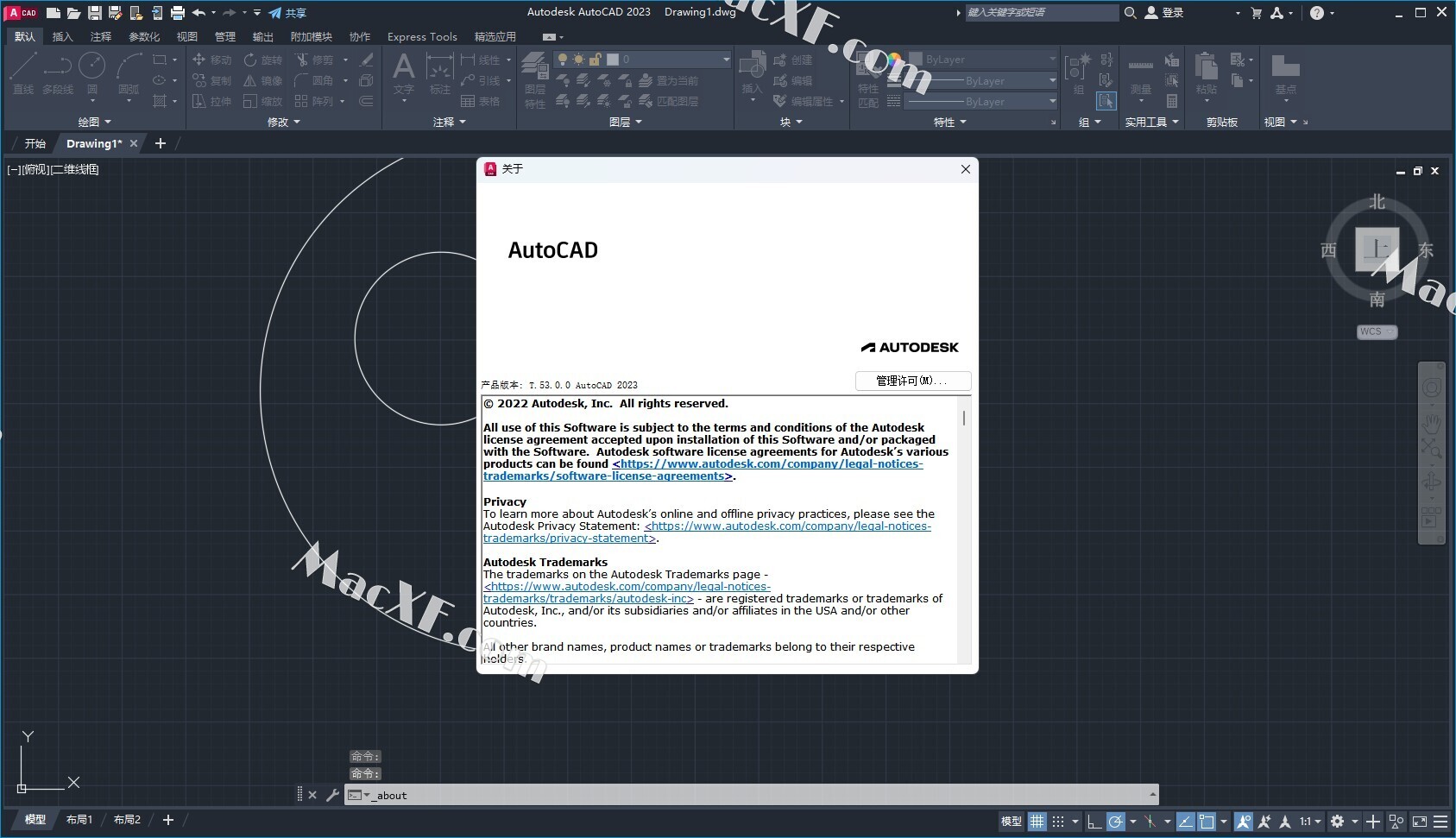This screenshot has height=838, width=1456.
Task: Switch to the 参数化 (Parametric) ribbon tab
Action: tap(144, 36)
